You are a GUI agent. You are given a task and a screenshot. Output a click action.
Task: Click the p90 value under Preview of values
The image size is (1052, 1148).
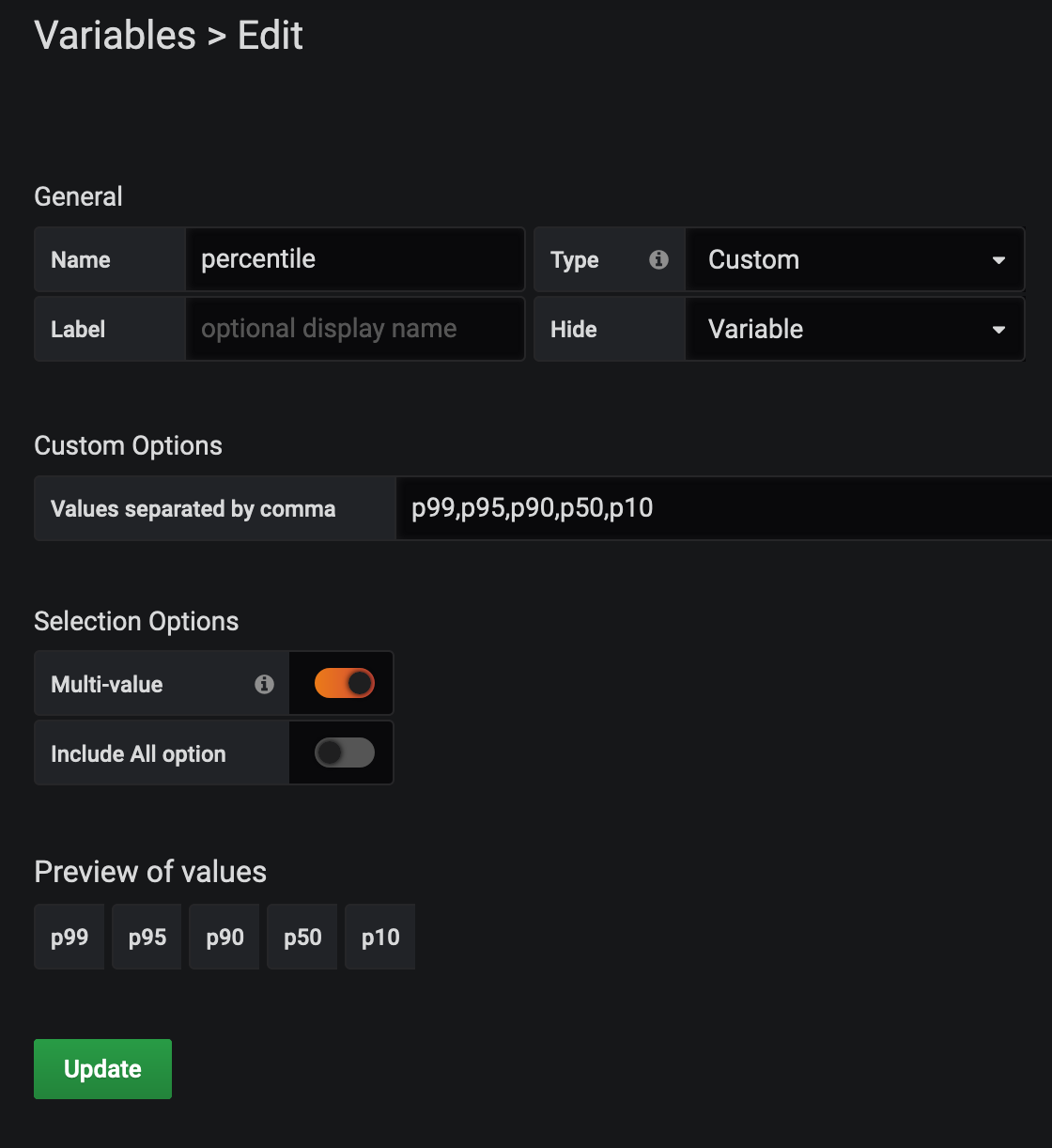pyautogui.click(x=224, y=937)
